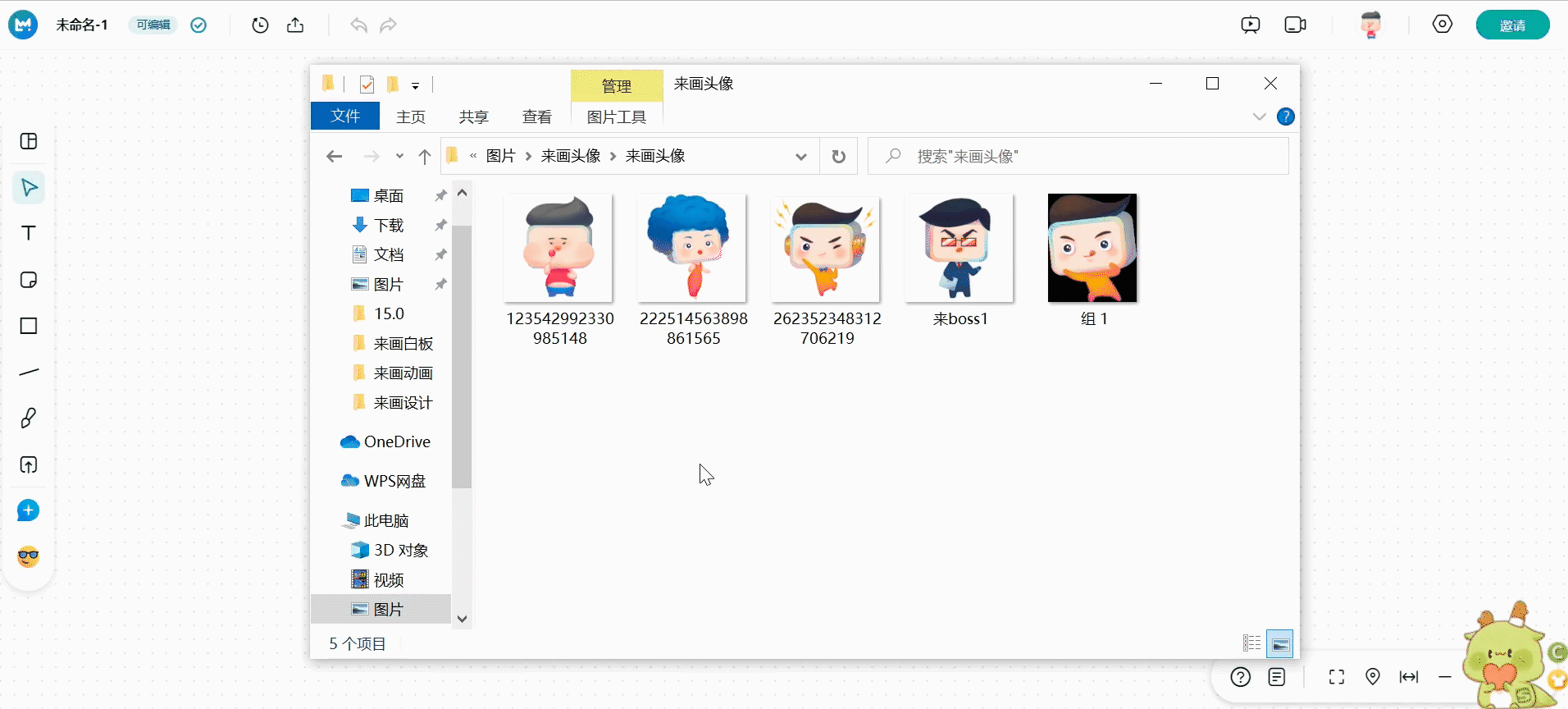Click the green invite button

click(x=1512, y=25)
